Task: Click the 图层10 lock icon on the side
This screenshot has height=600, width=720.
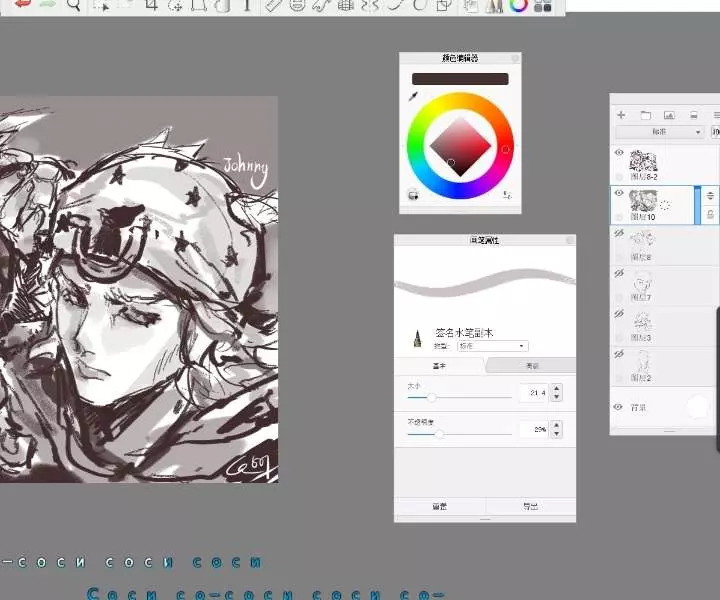Action: pyautogui.click(x=710, y=213)
